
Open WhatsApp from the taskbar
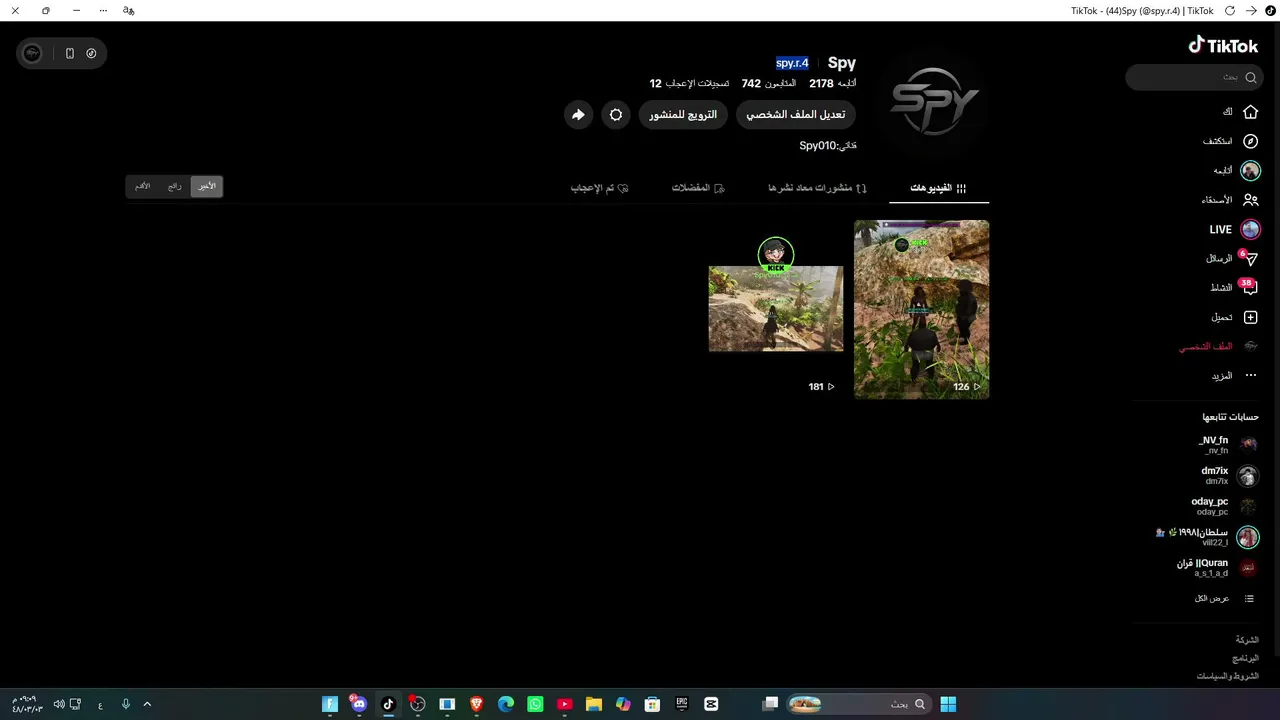[x=535, y=704]
